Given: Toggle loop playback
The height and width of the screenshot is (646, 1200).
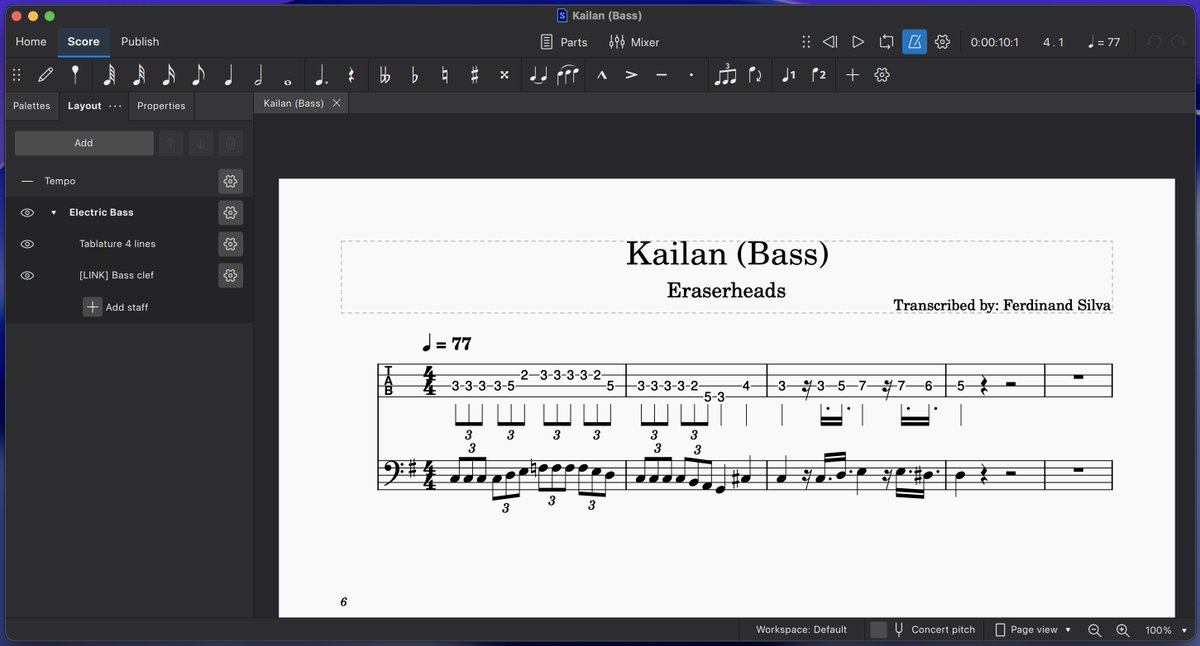Looking at the screenshot, I should point(886,42).
